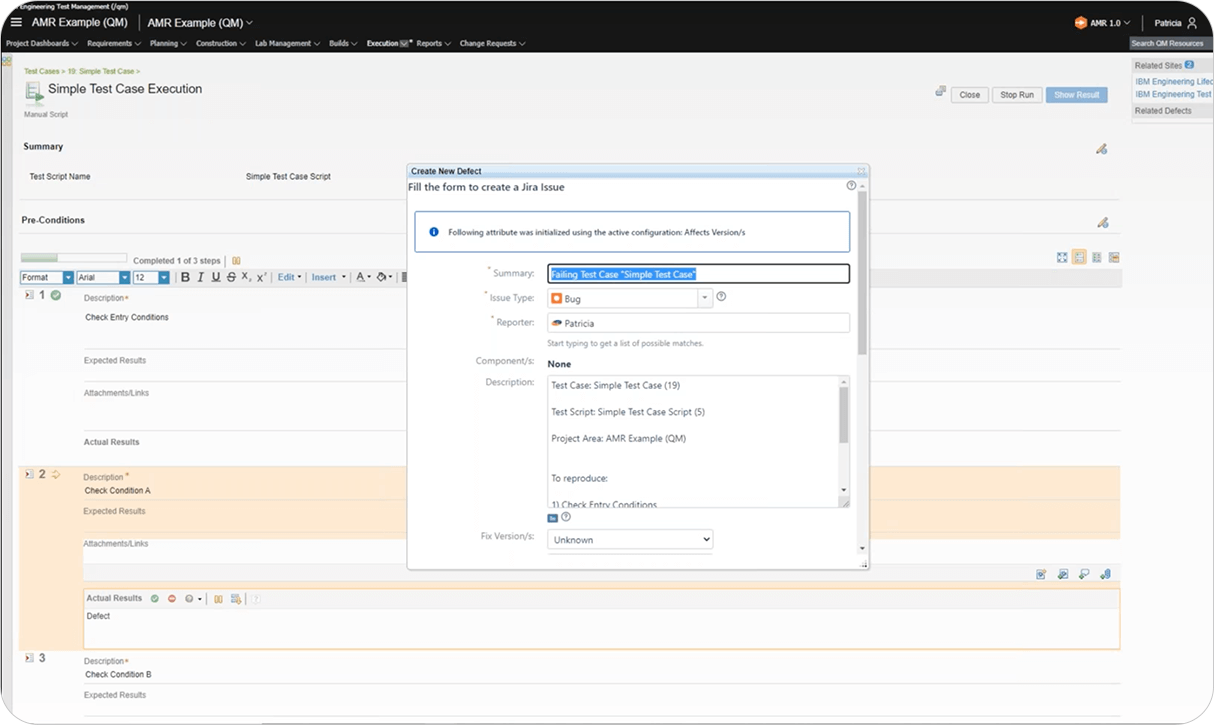Screen dimensions: 1214x725
Task: Open the editor Insert menu
Action: click(x=328, y=277)
